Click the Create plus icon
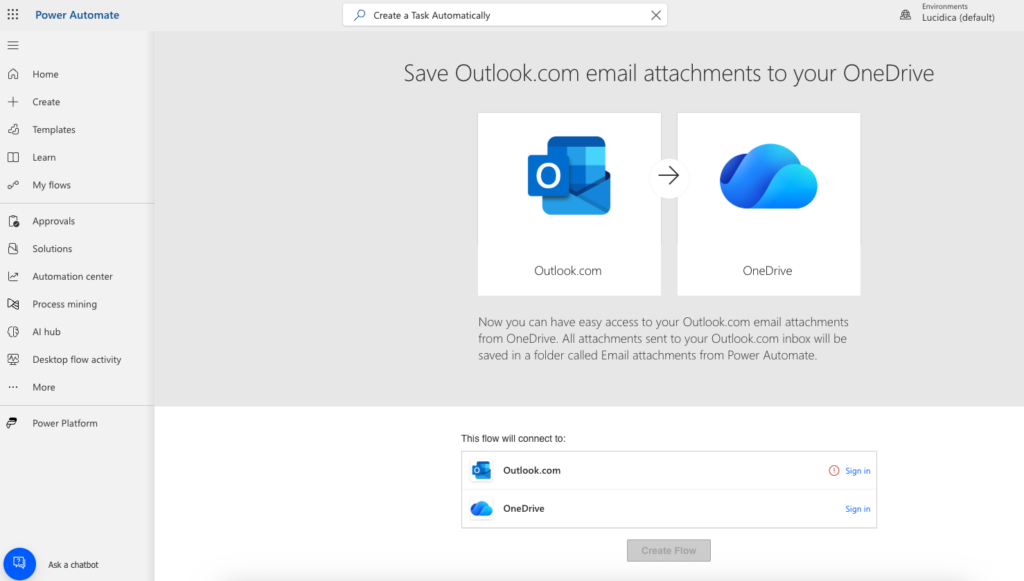This screenshot has width=1024, height=581. click(x=13, y=102)
